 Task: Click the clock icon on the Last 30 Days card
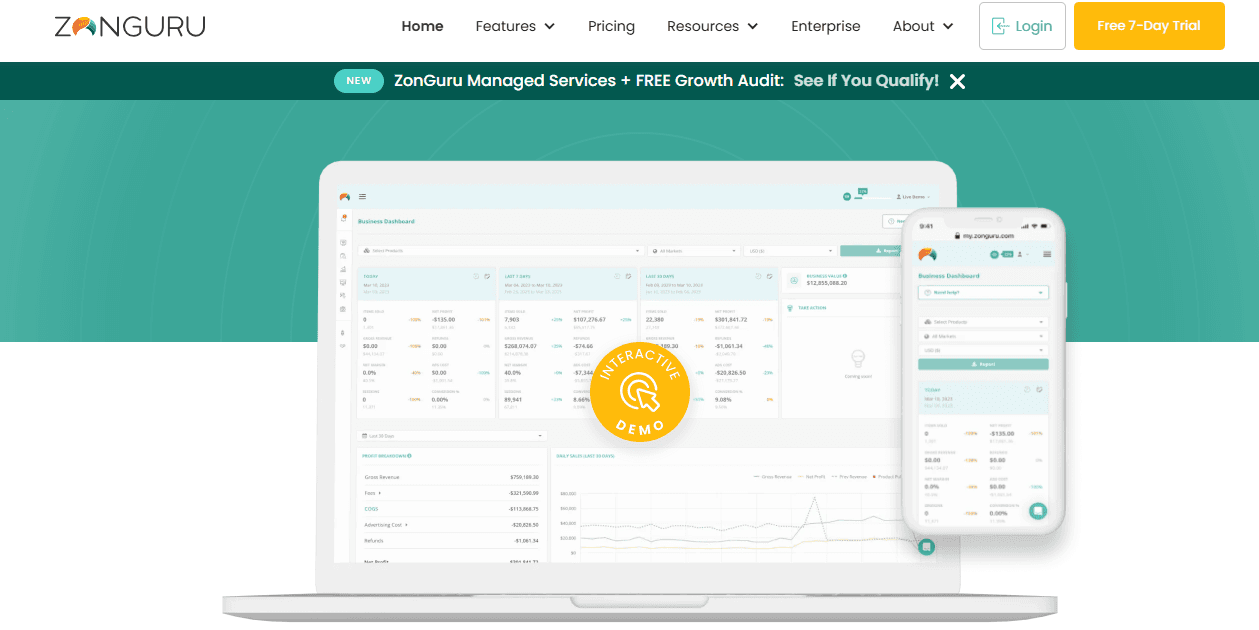pos(758,276)
